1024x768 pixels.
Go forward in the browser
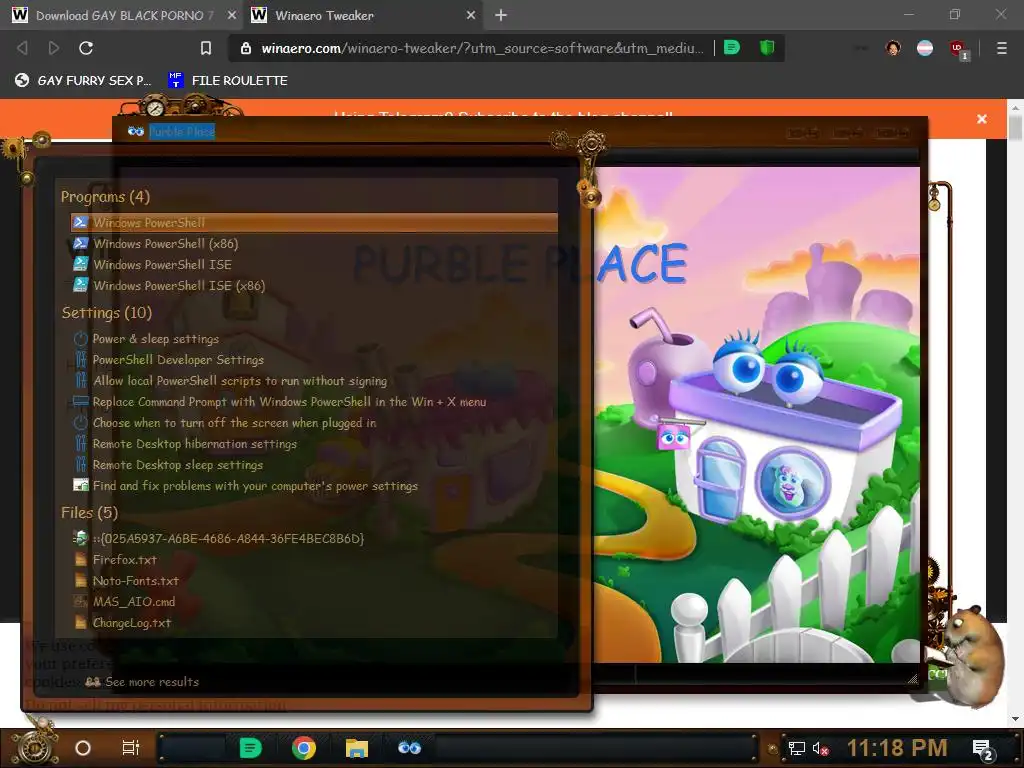coord(54,48)
